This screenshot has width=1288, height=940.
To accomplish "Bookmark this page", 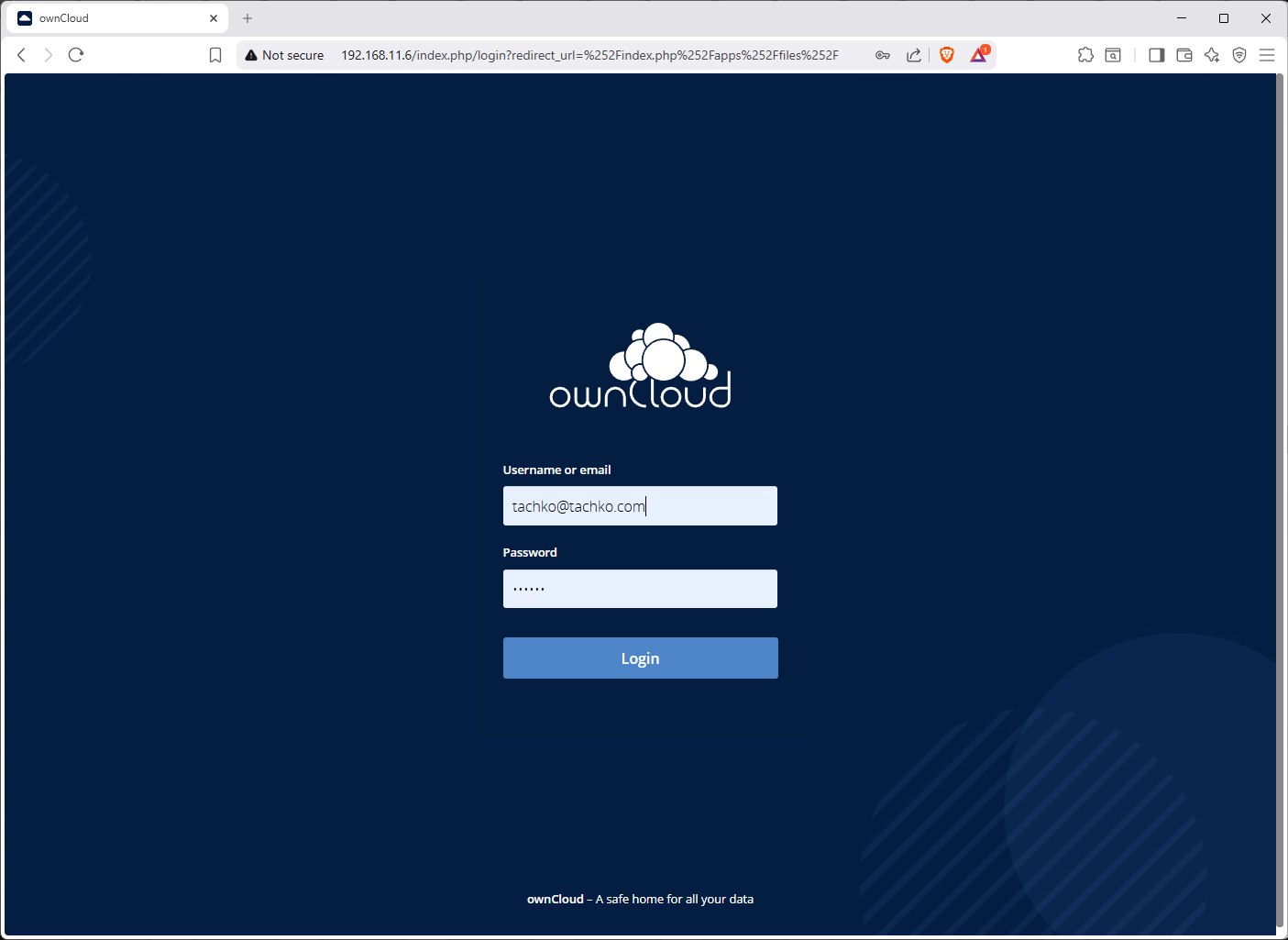I will click(x=215, y=55).
